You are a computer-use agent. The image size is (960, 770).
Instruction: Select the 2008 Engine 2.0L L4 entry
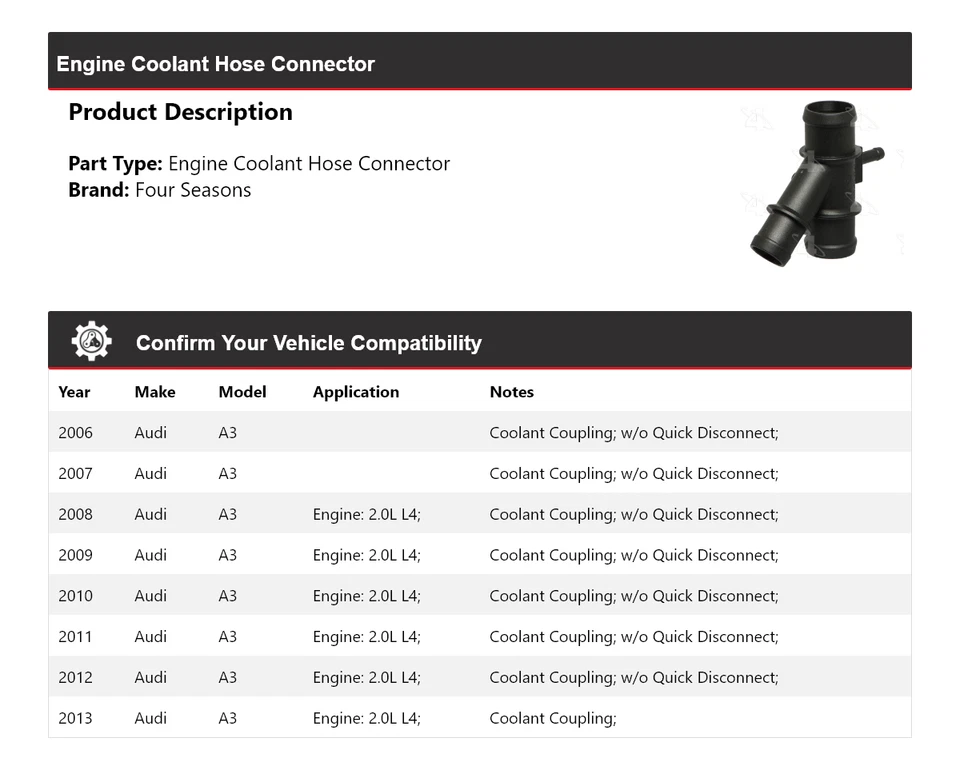[x=366, y=514]
